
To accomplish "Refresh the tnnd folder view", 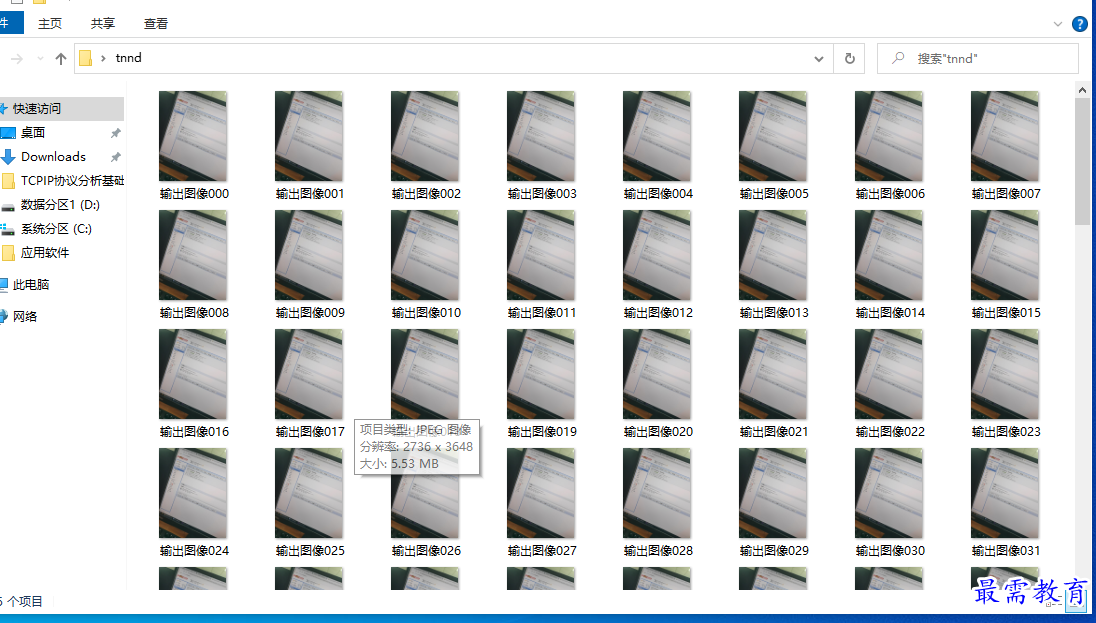I will 849,59.
